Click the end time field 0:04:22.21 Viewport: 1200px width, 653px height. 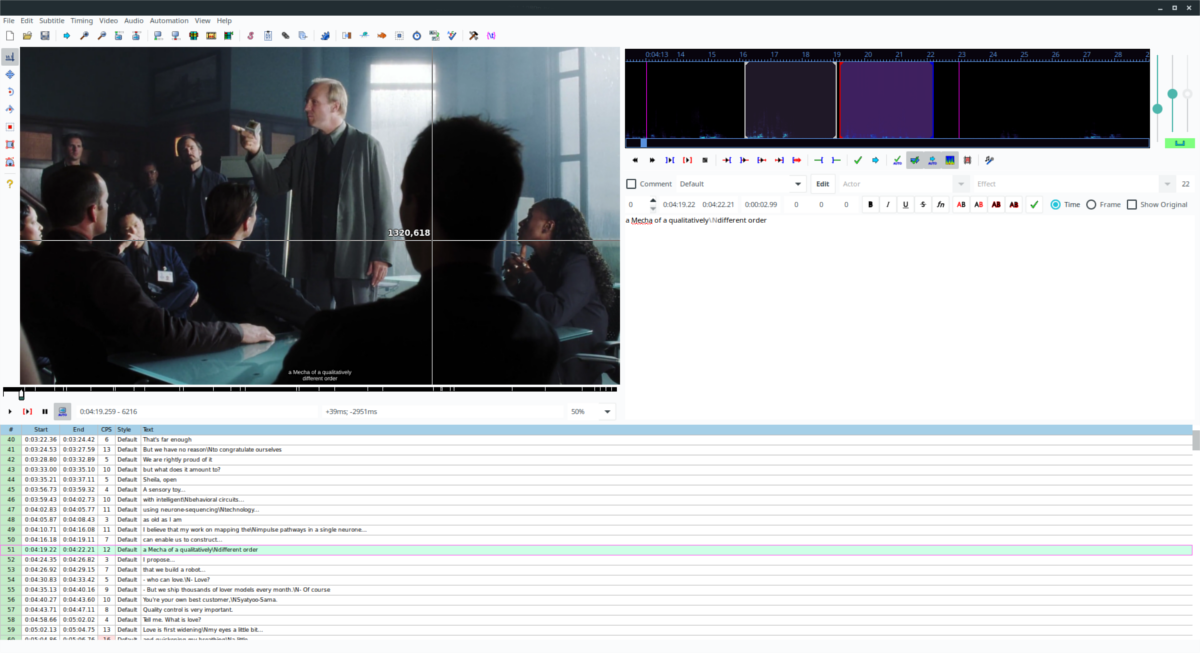click(x=717, y=205)
